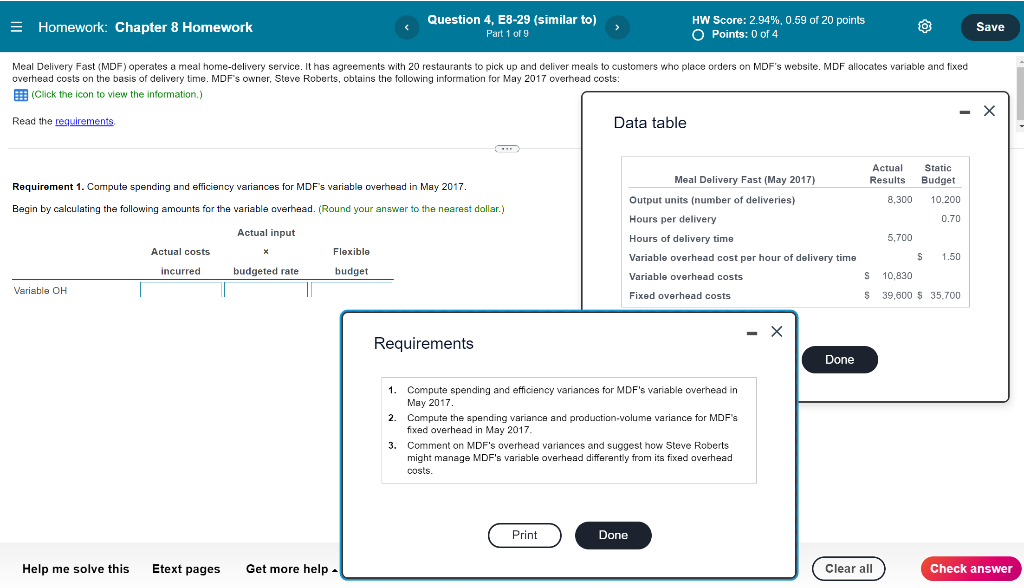The width and height of the screenshot is (1024, 588).
Task: Click the Question 4, E8-29 title
Action: 512,20
